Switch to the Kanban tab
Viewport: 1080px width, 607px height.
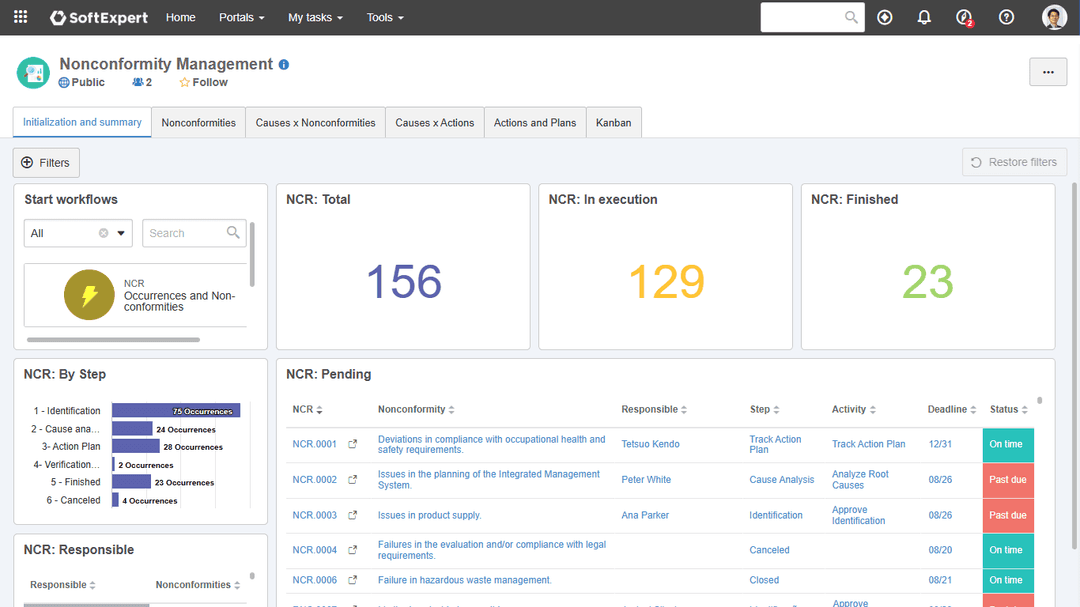(613, 123)
